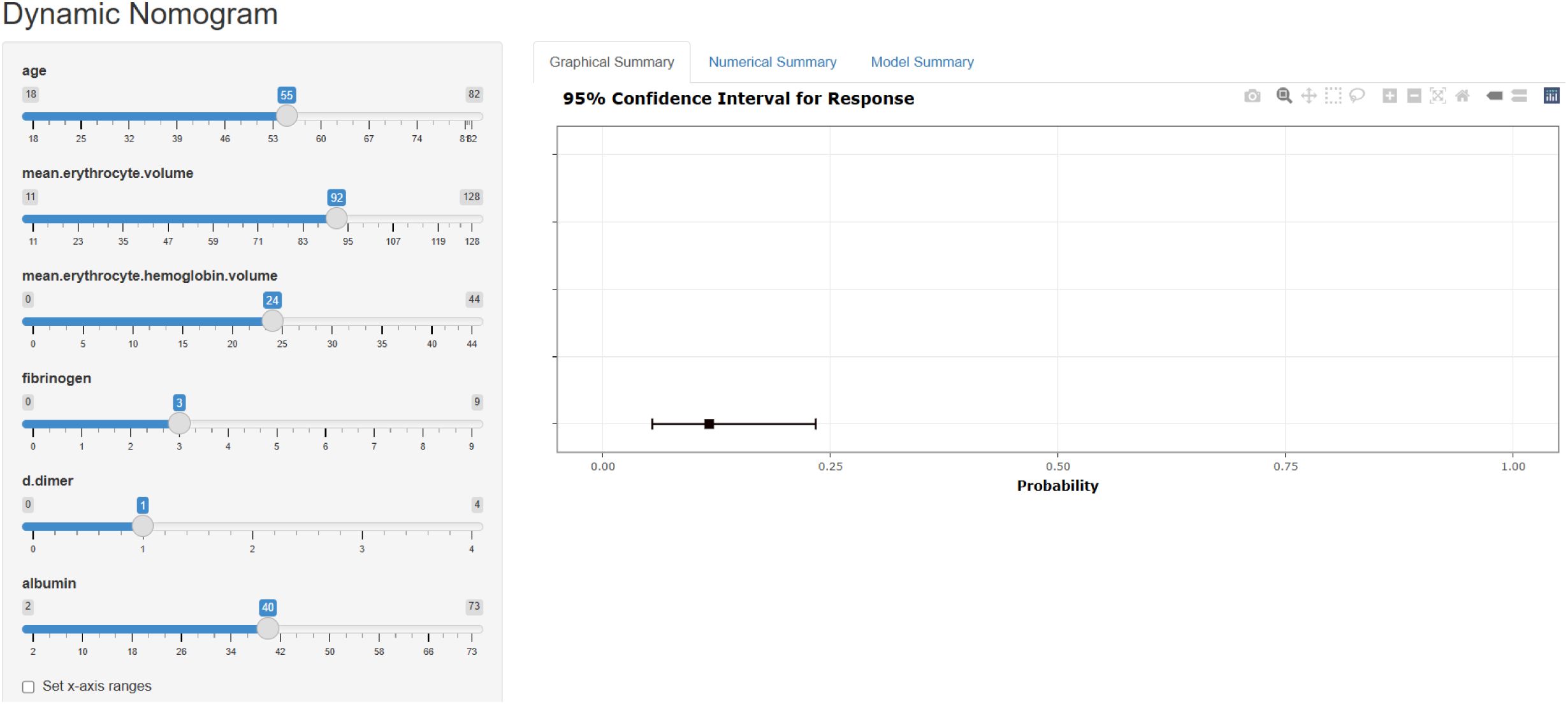Click the '95% Confidence Interval for Response' title
The width and height of the screenshot is (1568, 704).
point(738,99)
